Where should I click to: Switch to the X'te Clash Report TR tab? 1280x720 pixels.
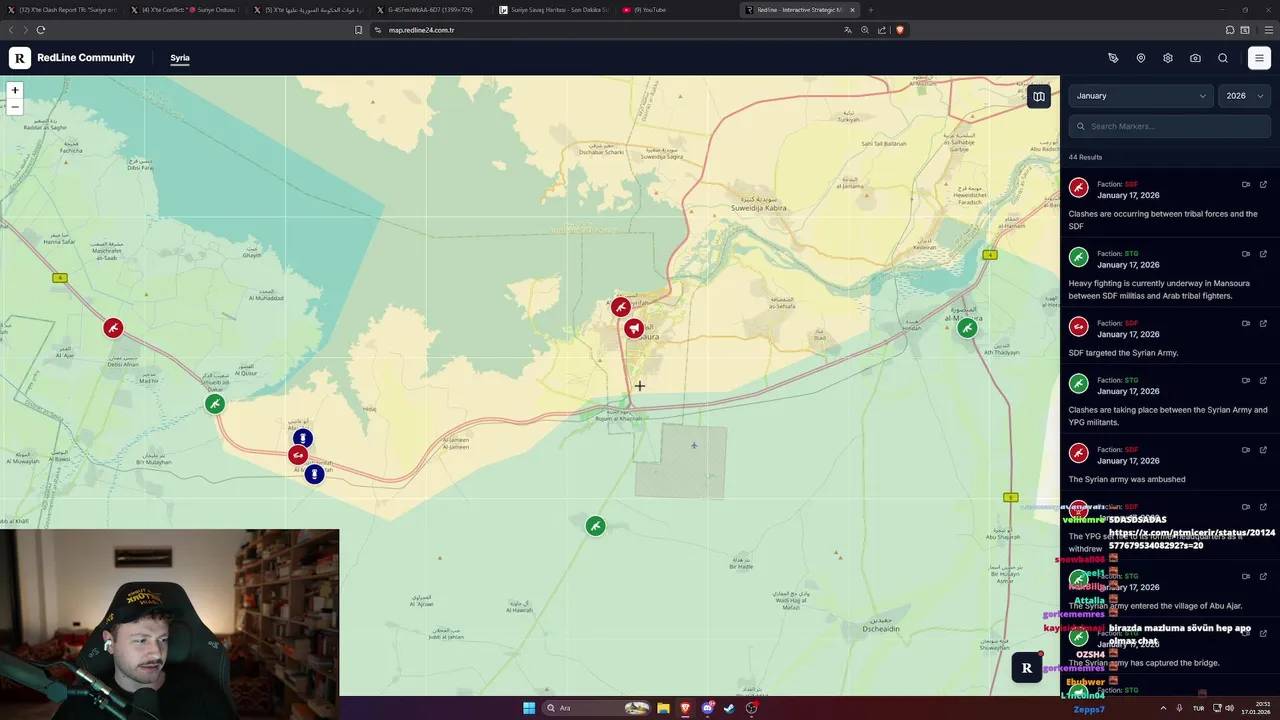click(62, 10)
